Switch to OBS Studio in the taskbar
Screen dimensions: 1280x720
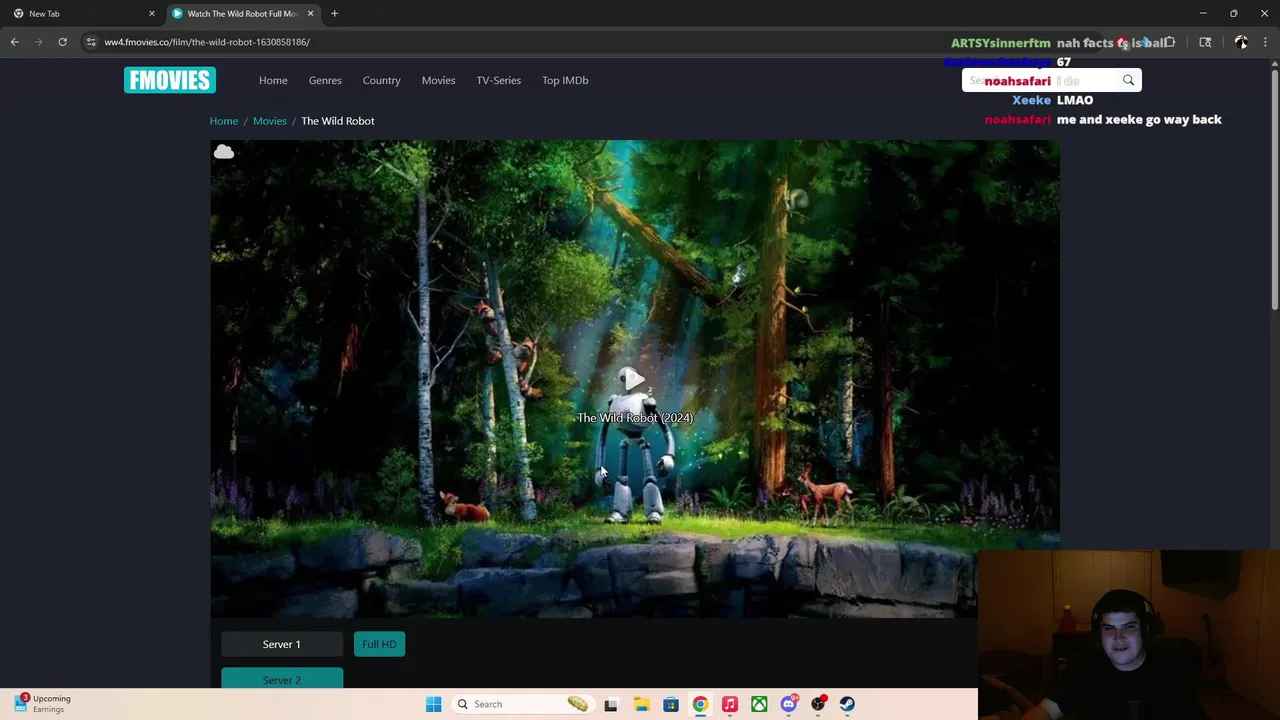[x=818, y=704]
